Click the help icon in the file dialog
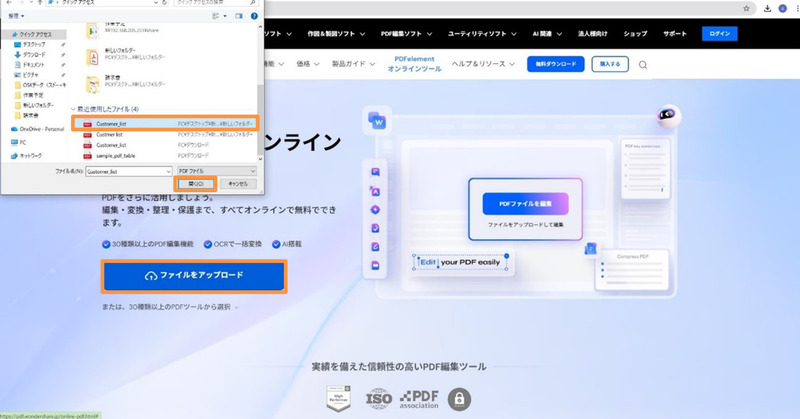Screen dimensions: 800x419 point(254,16)
